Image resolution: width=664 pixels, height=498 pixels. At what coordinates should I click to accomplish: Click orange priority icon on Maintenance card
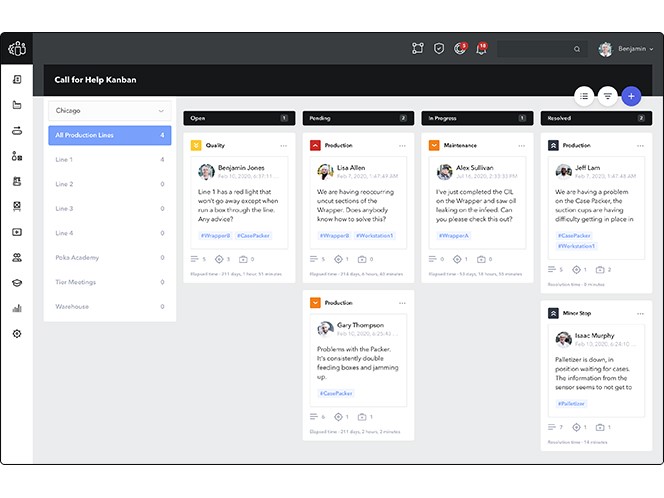434,145
